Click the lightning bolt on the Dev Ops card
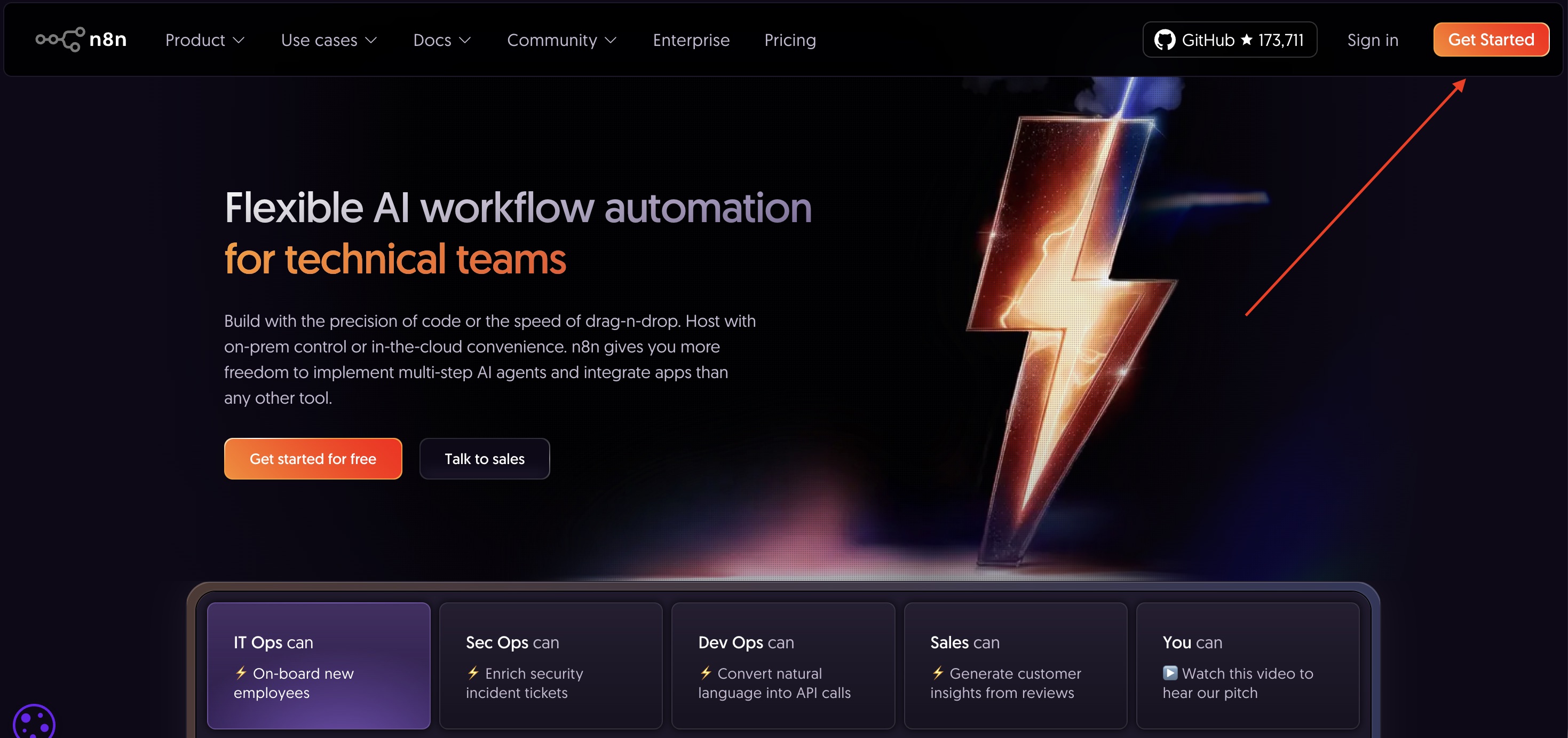 (x=706, y=673)
